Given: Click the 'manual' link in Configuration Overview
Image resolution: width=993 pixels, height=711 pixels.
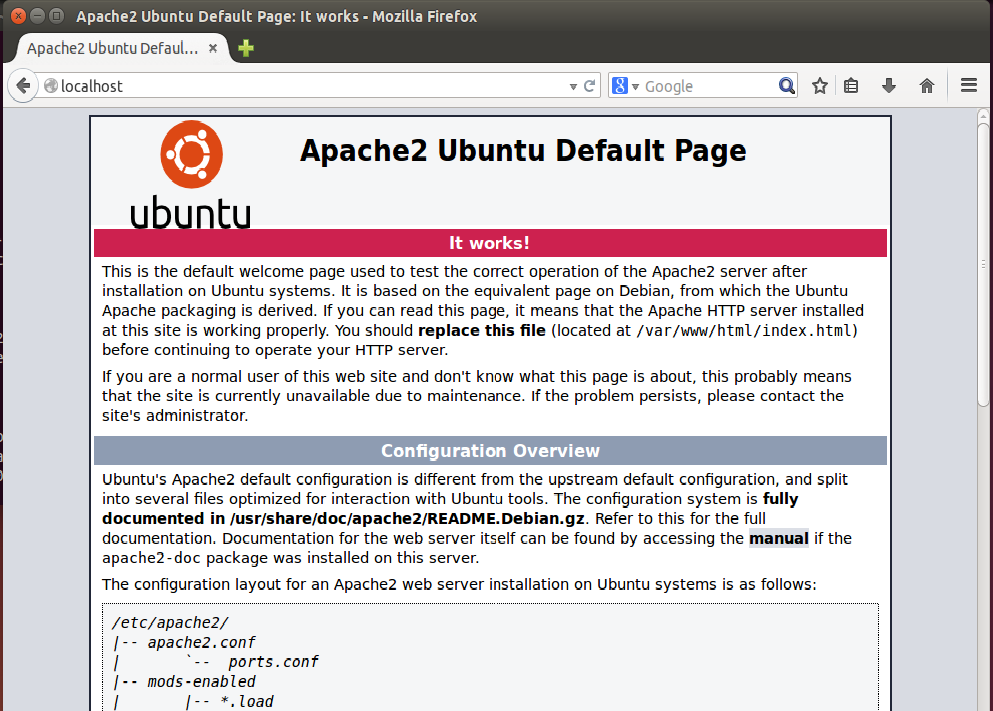Looking at the screenshot, I should tap(778, 538).
